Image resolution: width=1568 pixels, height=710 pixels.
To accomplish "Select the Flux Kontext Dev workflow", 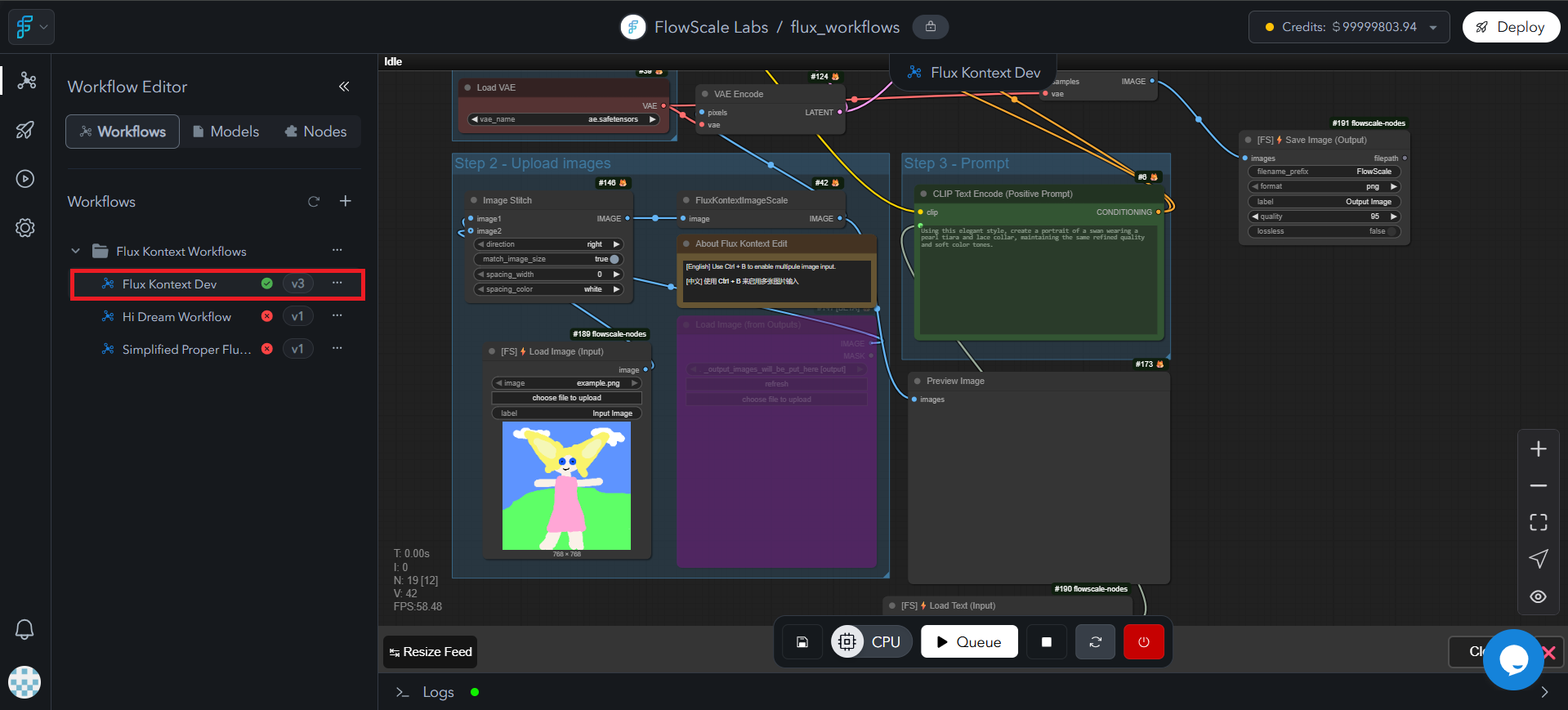I will [169, 284].
